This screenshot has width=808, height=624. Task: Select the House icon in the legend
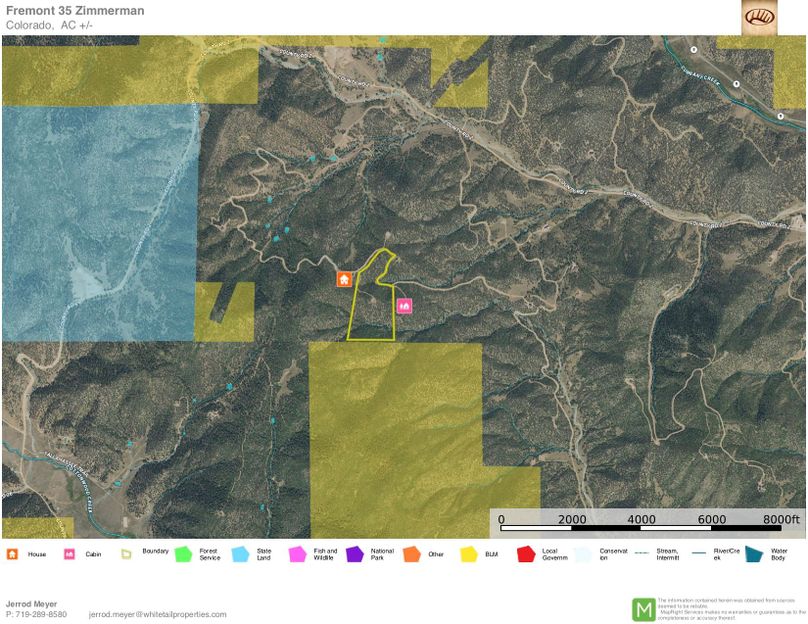[13, 553]
